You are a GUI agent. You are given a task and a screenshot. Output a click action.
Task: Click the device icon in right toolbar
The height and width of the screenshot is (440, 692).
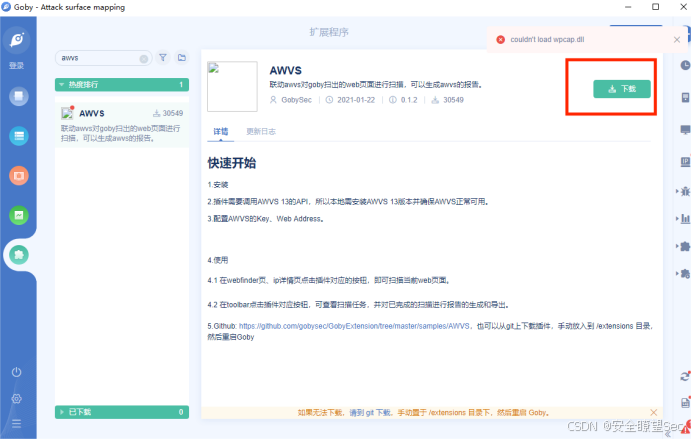(x=685, y=98)
